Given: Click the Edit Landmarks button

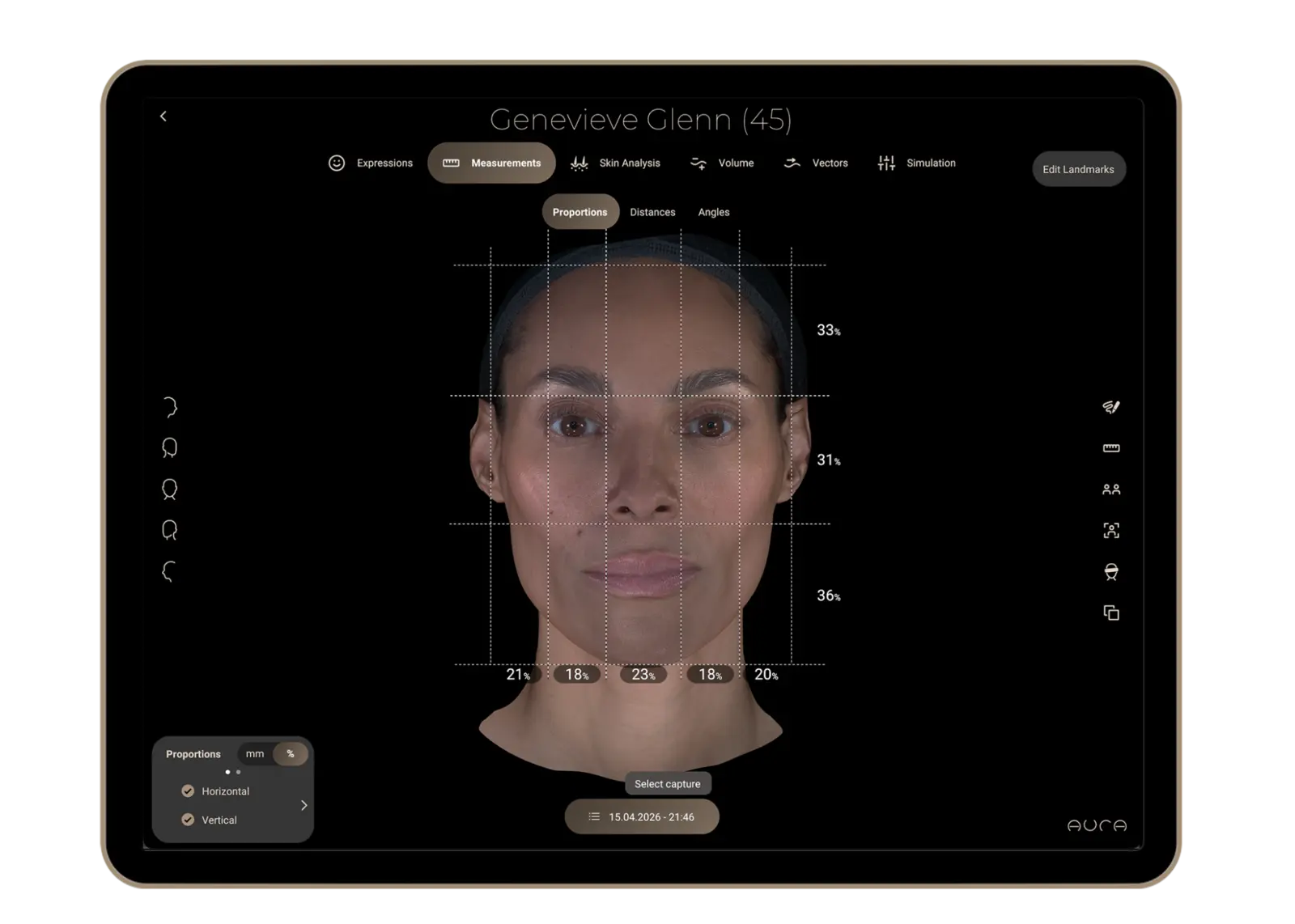Looking at the screenshot, I should tap(1078, 169).
